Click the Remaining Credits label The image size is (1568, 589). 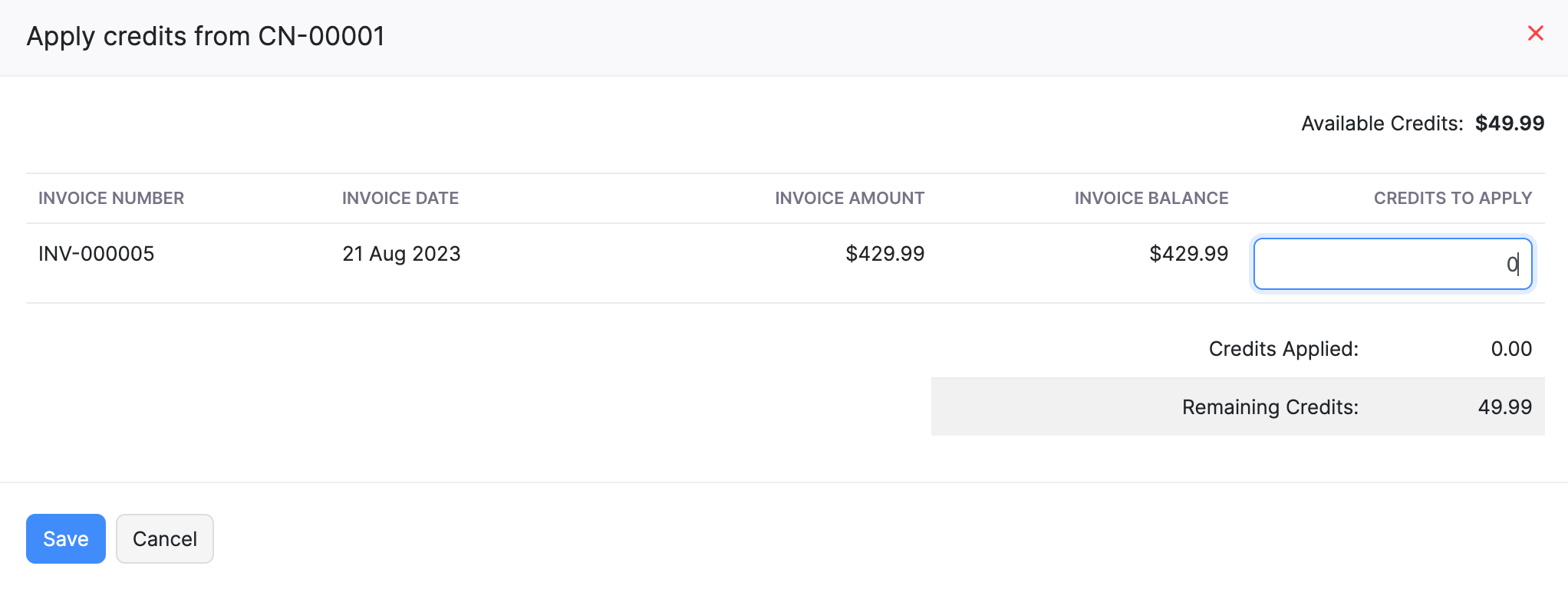click(1270, 406)
